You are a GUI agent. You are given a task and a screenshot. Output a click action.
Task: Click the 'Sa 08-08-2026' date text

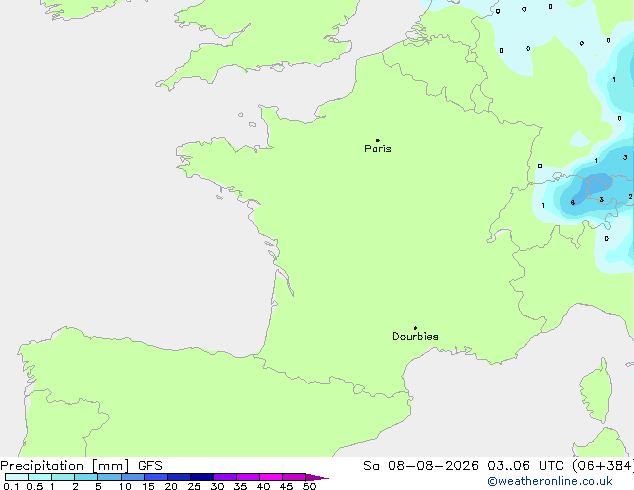(x=421, y=466)
